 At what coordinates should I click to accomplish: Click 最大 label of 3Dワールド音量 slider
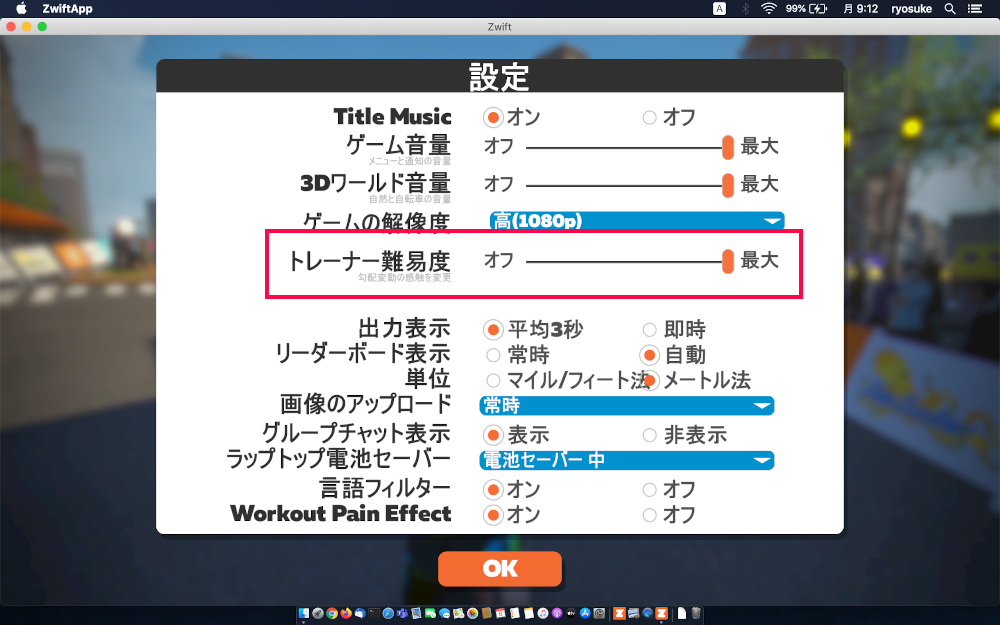tap(760, 184)
